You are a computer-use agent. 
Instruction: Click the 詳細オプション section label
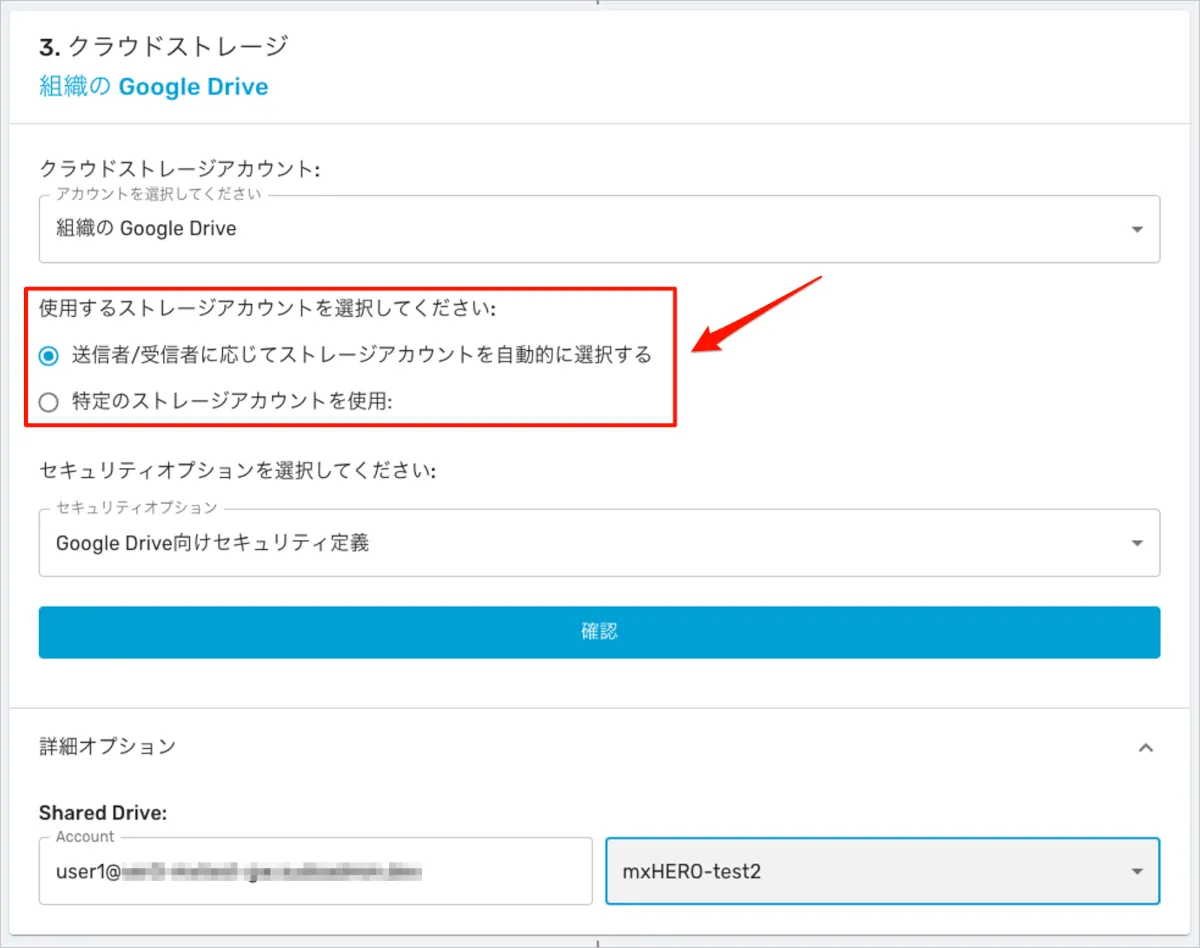coord(107,746)
